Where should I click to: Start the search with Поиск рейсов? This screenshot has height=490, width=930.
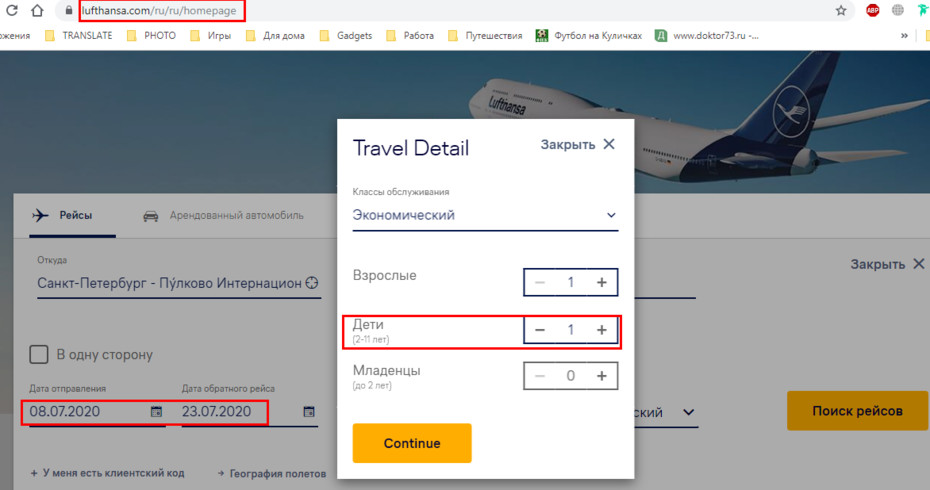857,411
